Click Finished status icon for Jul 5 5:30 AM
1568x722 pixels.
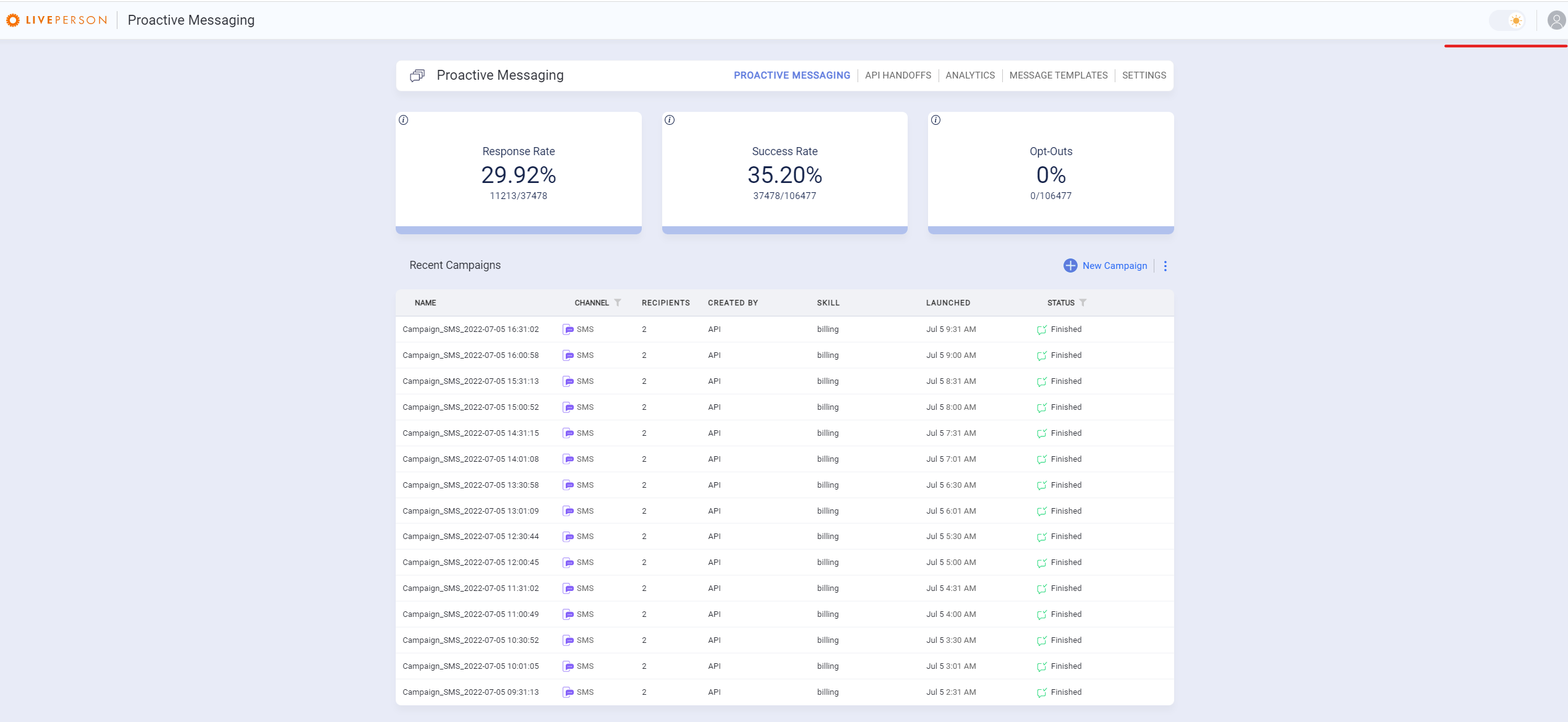pos(1042,537)
